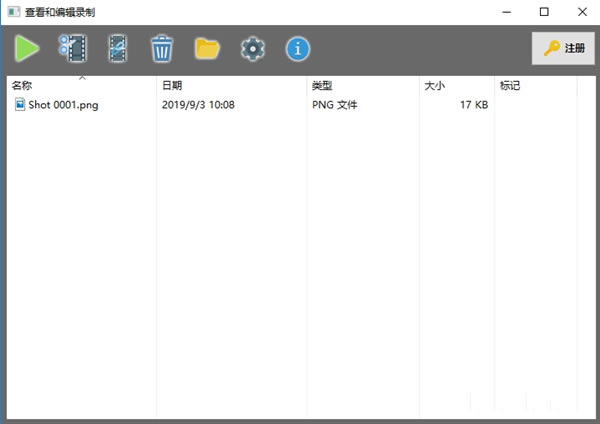Sort the list by the 日期 column header
This screenshot has height=424, width=600.
coord(172,86)
